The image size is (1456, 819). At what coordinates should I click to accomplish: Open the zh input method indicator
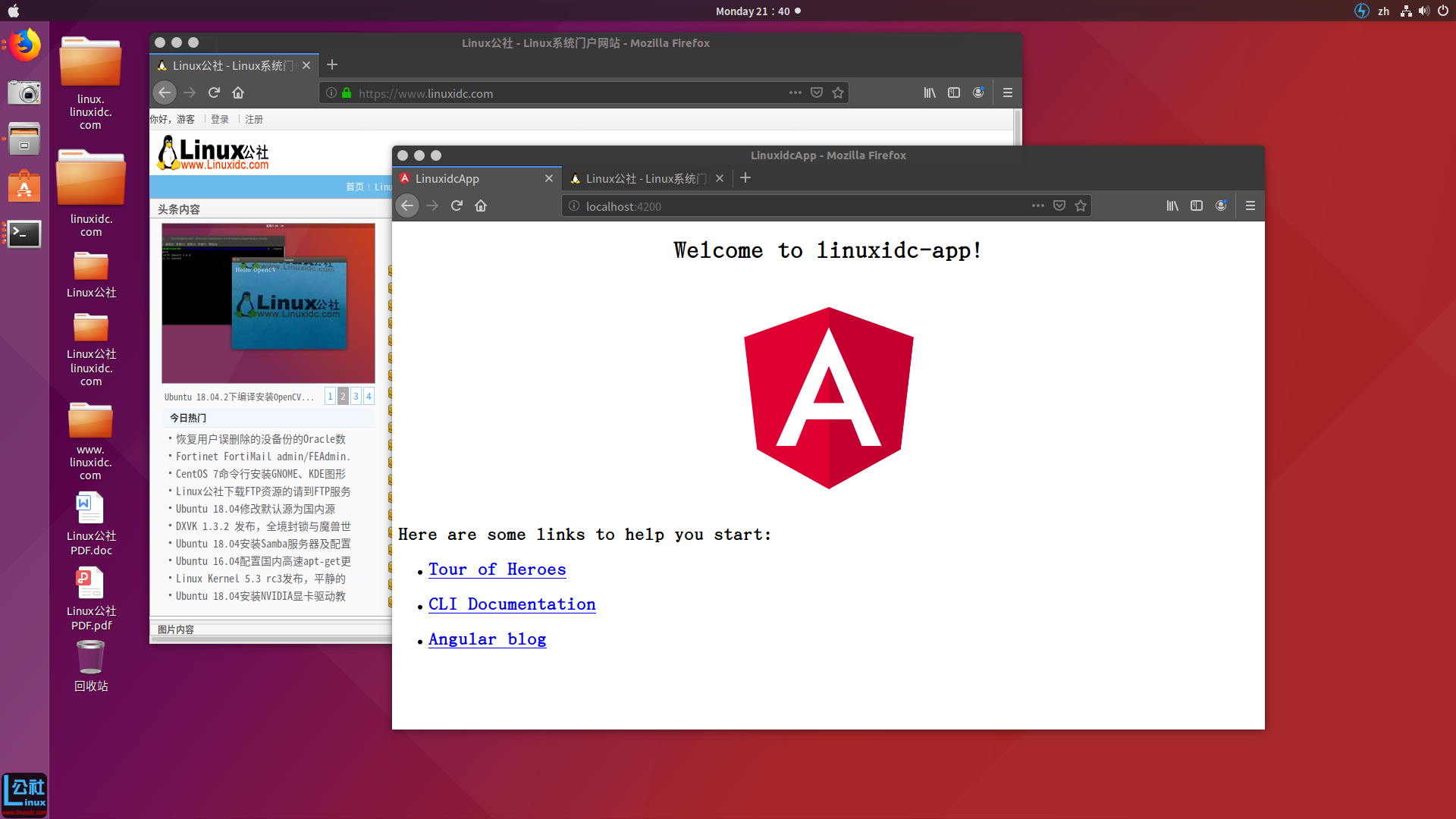[x=1384, y=11]
